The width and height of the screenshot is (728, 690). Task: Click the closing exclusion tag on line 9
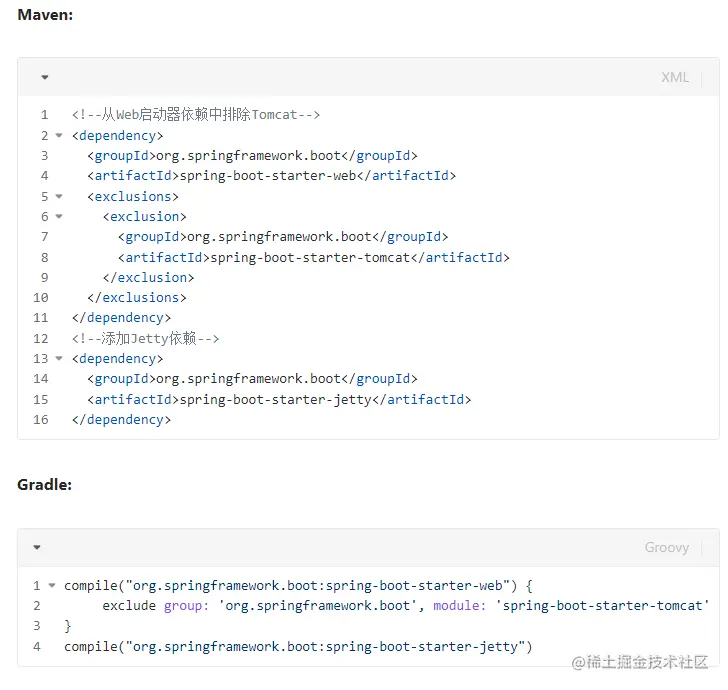point(149,278)
